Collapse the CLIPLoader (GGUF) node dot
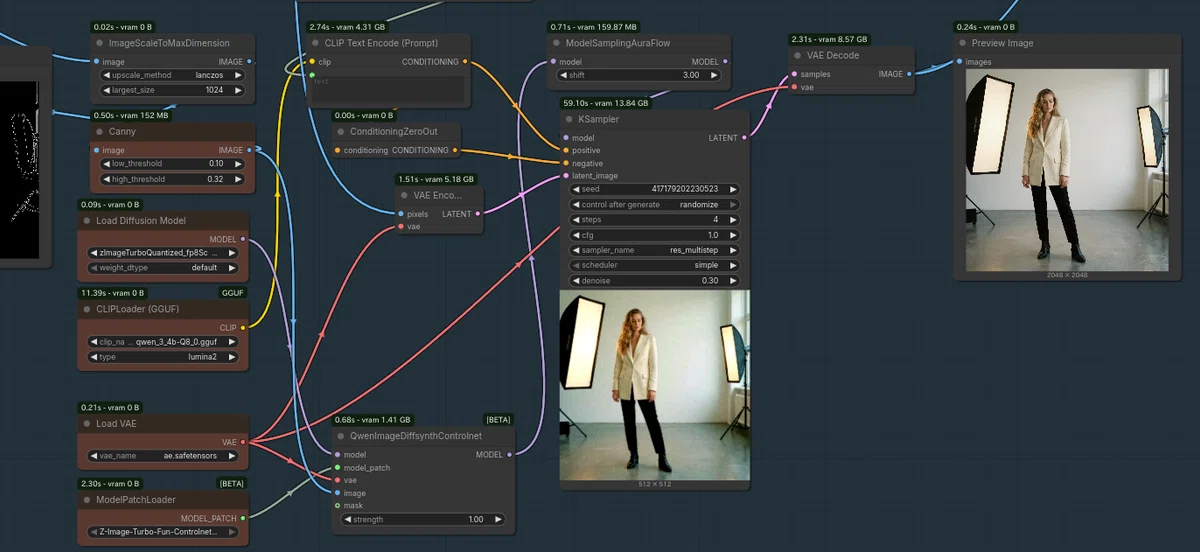This screenshot has height=552, width=1200. coord(86,308)
